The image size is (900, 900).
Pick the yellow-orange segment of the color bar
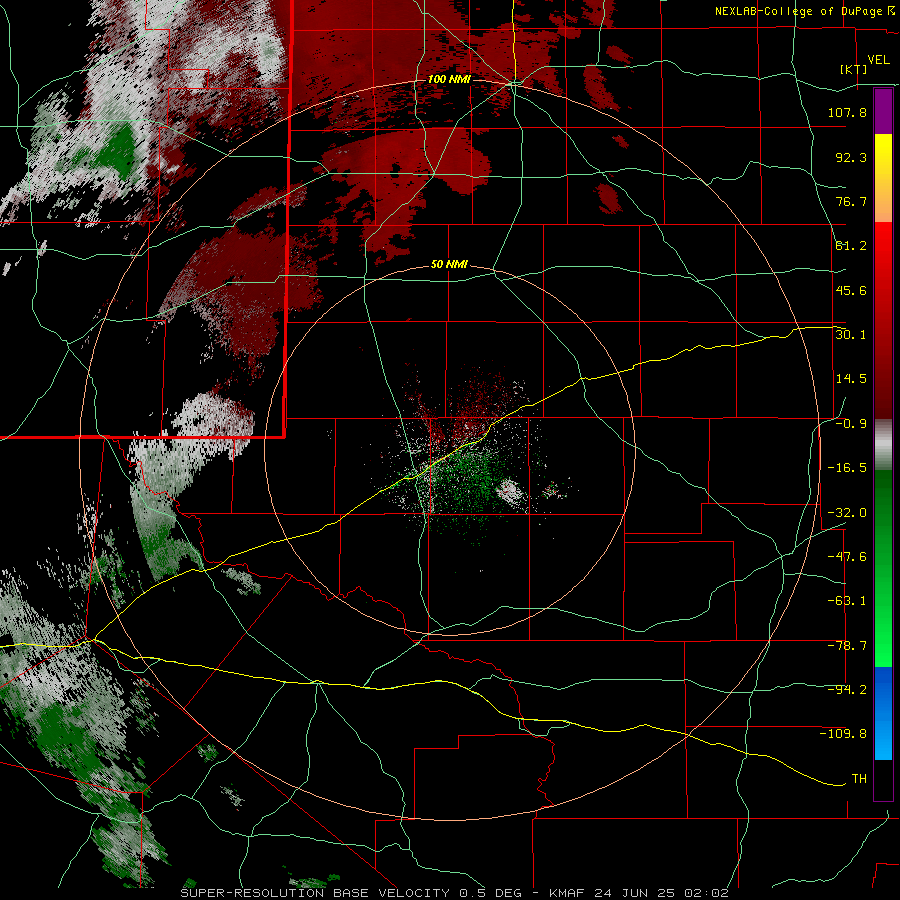click(883, 178)
